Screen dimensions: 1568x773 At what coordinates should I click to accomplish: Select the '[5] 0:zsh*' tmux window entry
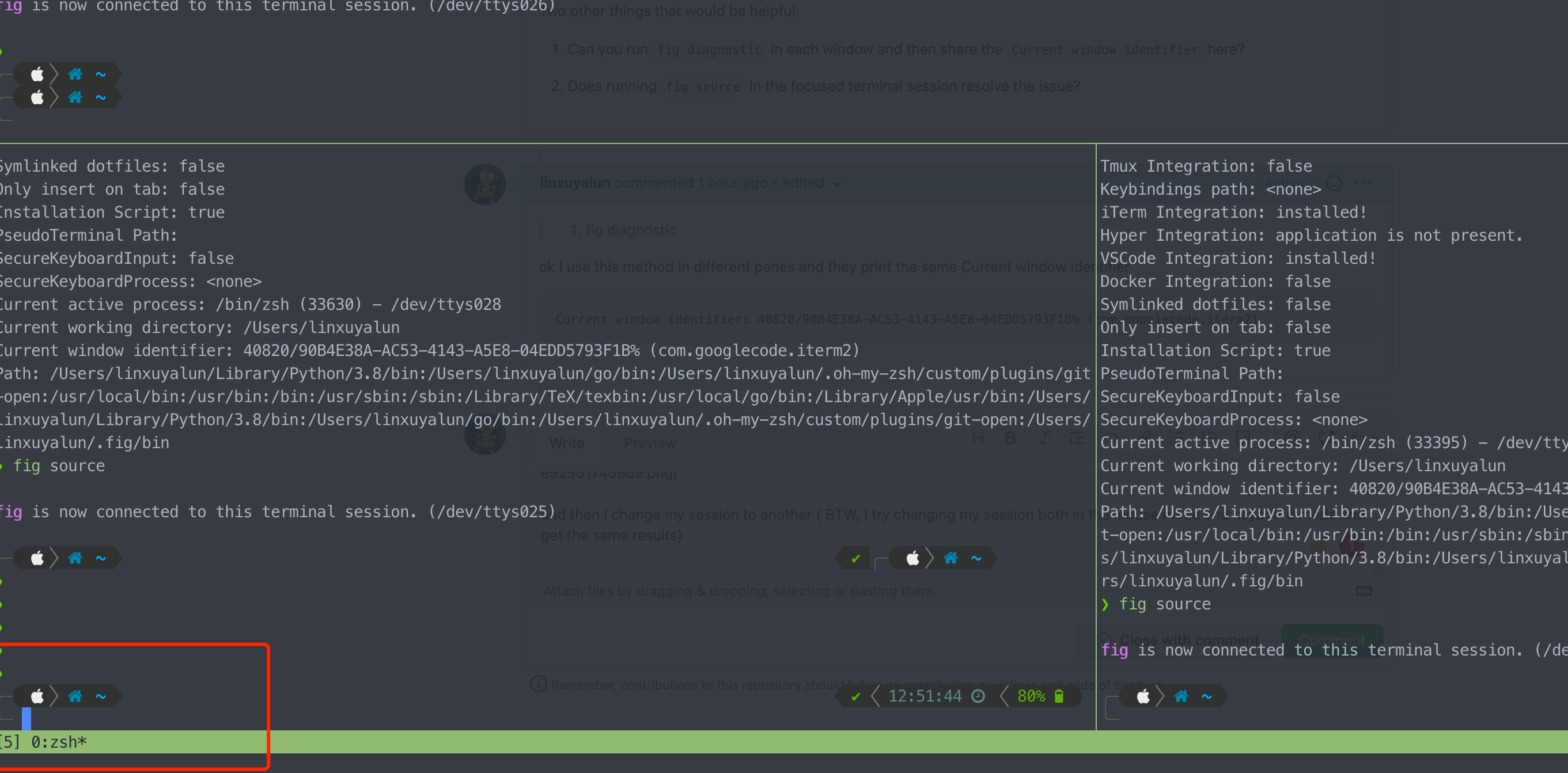coord(44,742)
